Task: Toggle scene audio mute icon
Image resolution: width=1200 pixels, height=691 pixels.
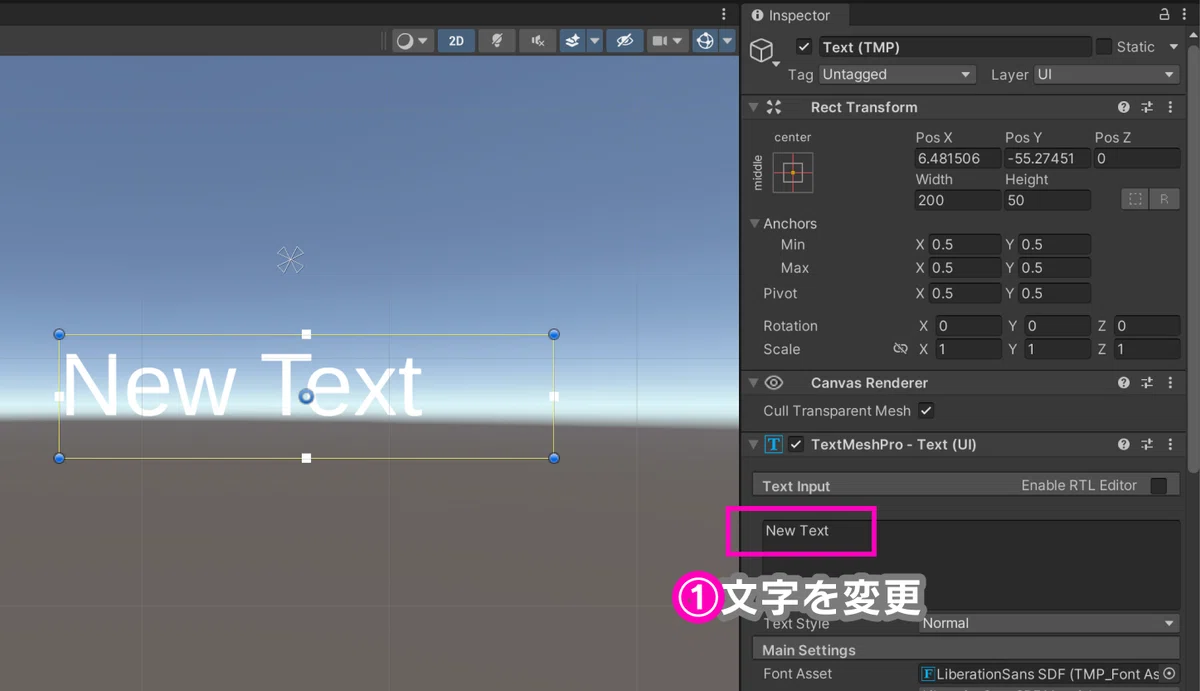Action: 538,41
